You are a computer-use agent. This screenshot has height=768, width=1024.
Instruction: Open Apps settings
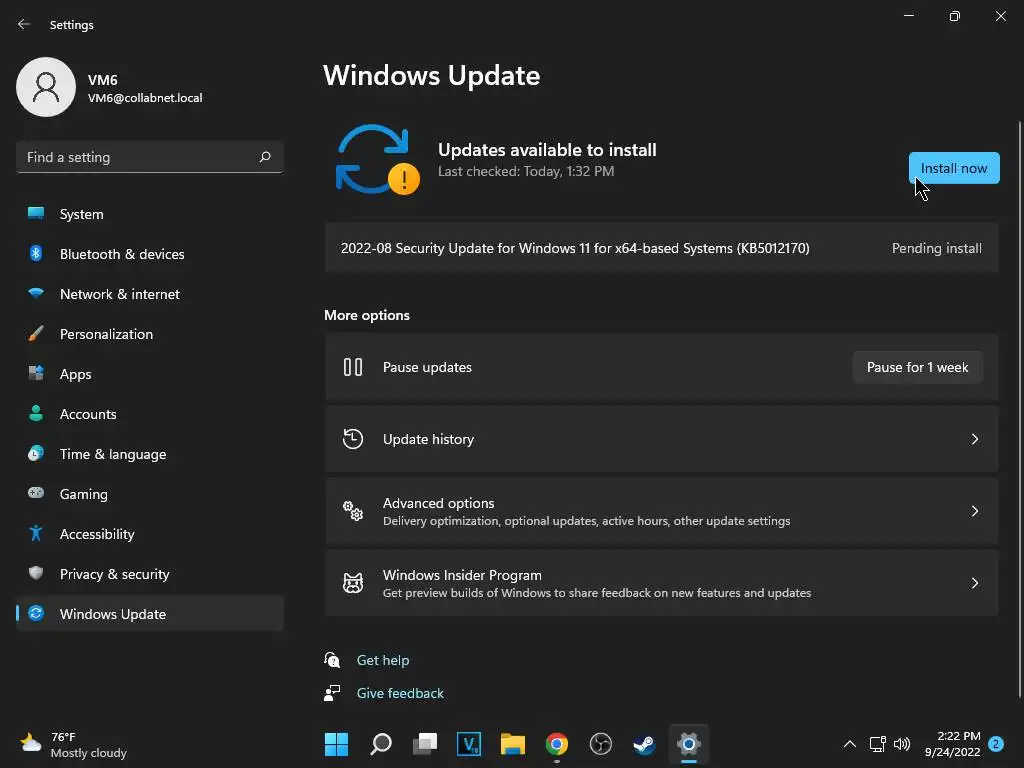150,374
